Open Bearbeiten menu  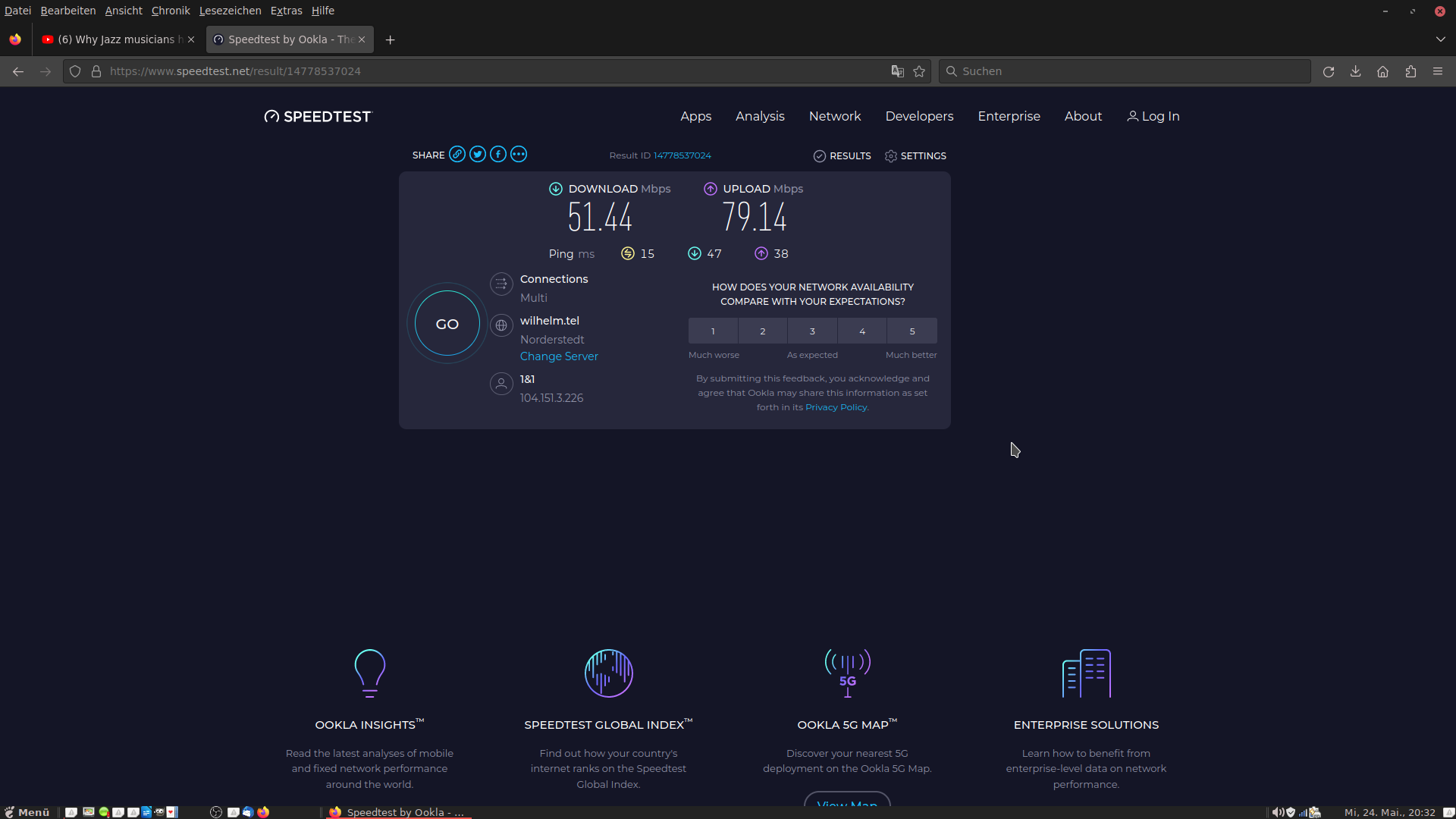pyautogui.click(x=68, y=11)
